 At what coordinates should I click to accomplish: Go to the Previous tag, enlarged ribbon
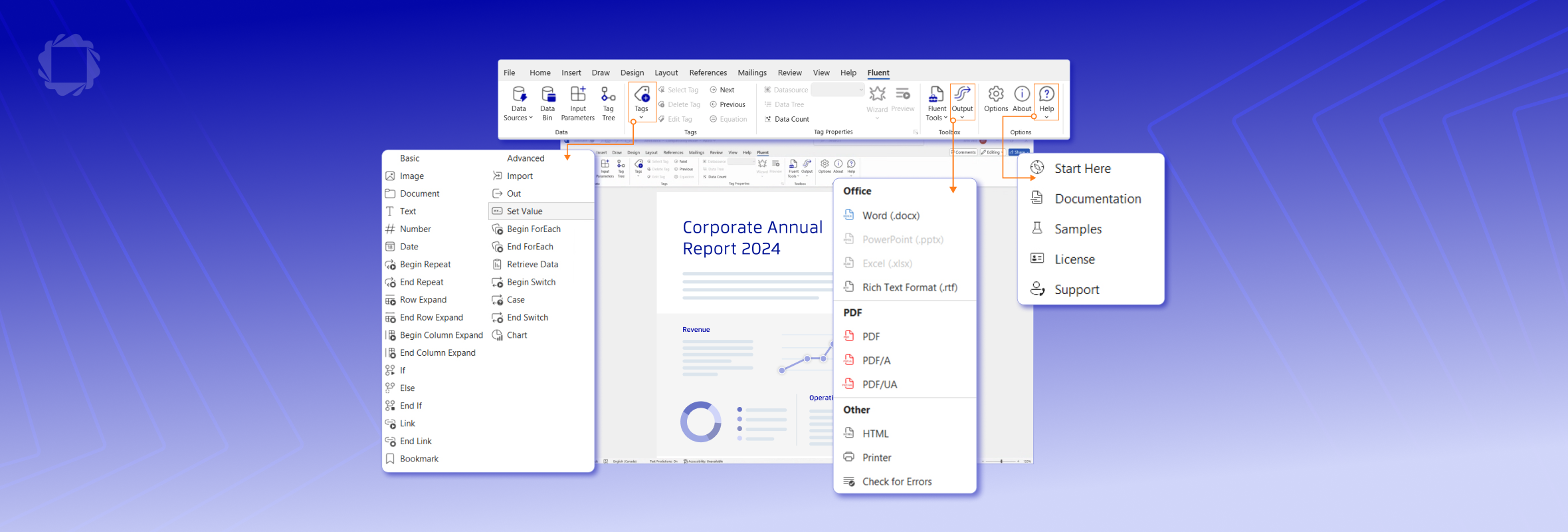click(x=728, y=104)
